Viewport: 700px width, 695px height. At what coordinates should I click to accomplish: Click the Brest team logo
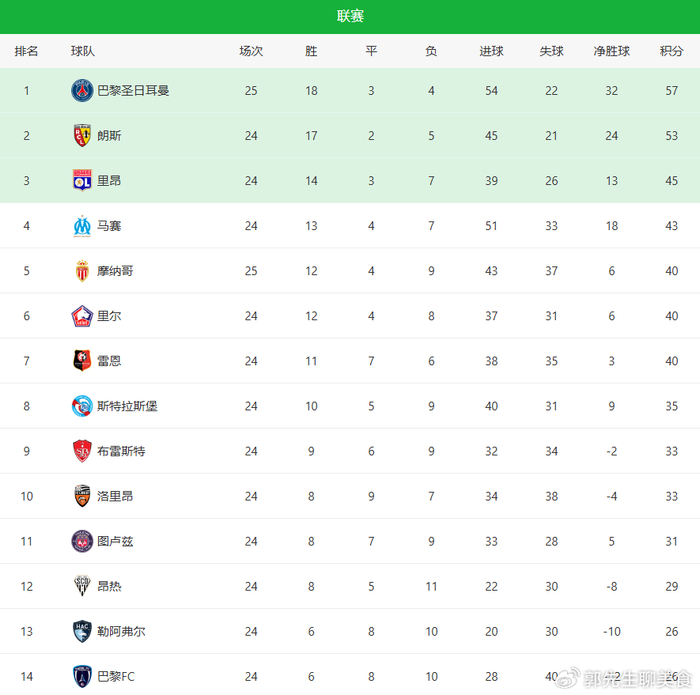(82, 451)
